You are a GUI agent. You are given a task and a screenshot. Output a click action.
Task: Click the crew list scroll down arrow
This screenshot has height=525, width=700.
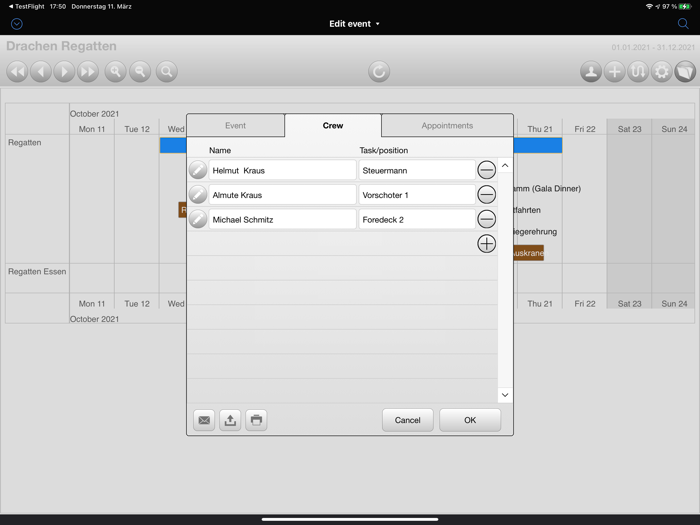pos(505,395)
